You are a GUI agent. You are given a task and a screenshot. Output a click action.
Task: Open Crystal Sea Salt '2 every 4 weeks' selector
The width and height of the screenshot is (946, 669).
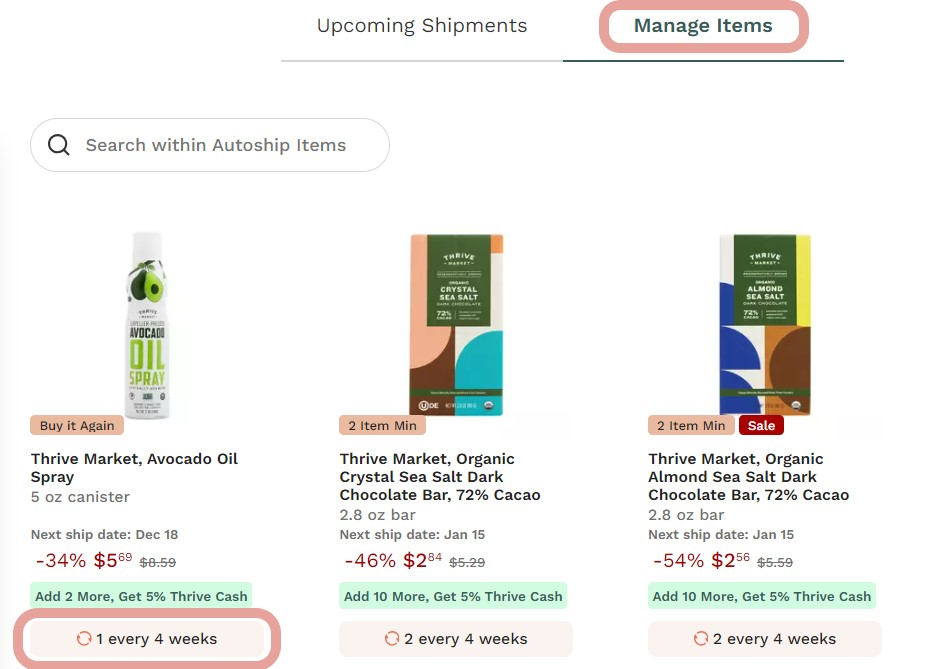pos(456,639)
